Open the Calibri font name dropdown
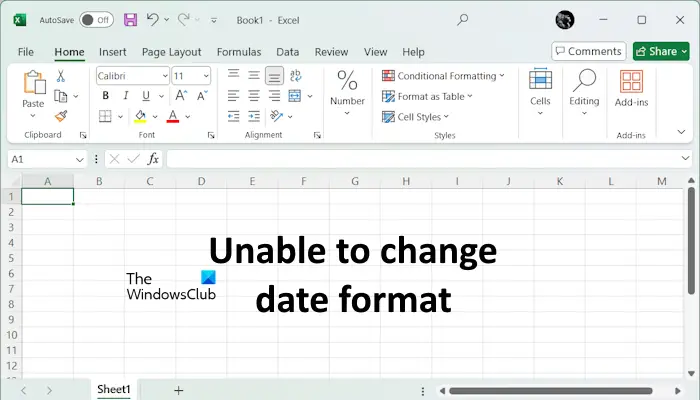 (x=165, y=76)
